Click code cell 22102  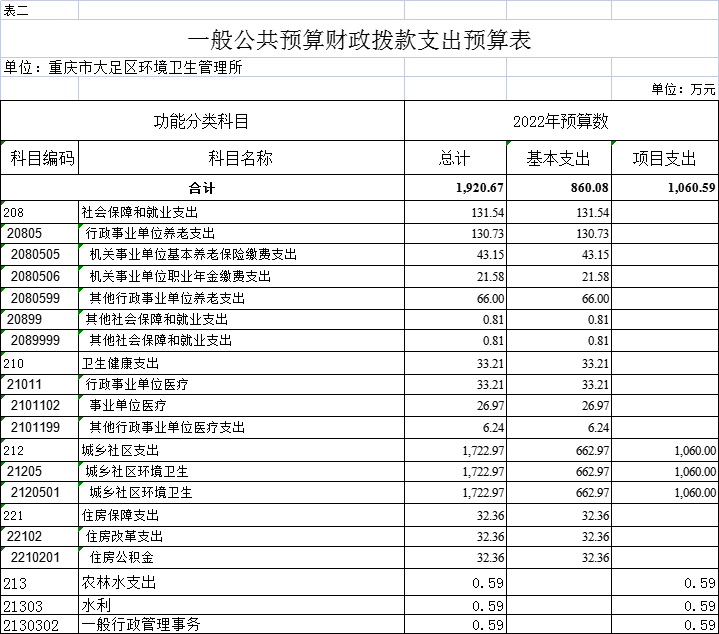39,536
